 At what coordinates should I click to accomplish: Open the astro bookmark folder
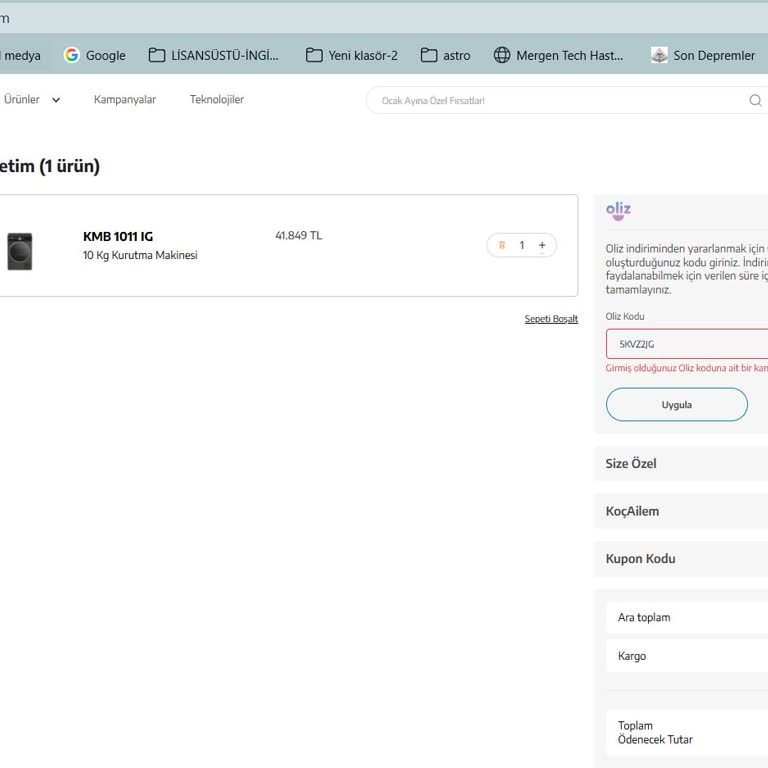[x=446, y=55]
